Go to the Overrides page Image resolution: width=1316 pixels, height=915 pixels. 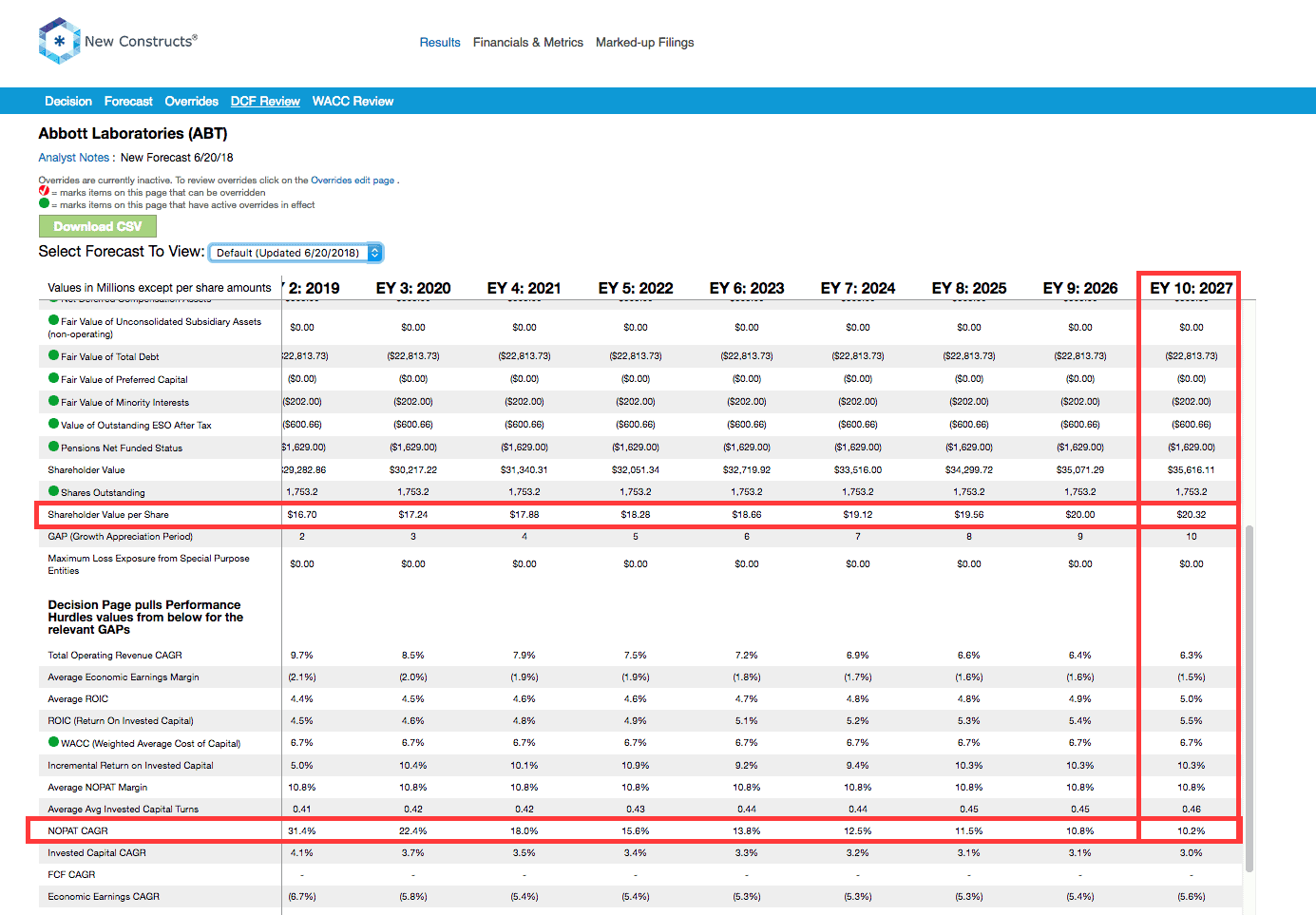click(191, 101)
